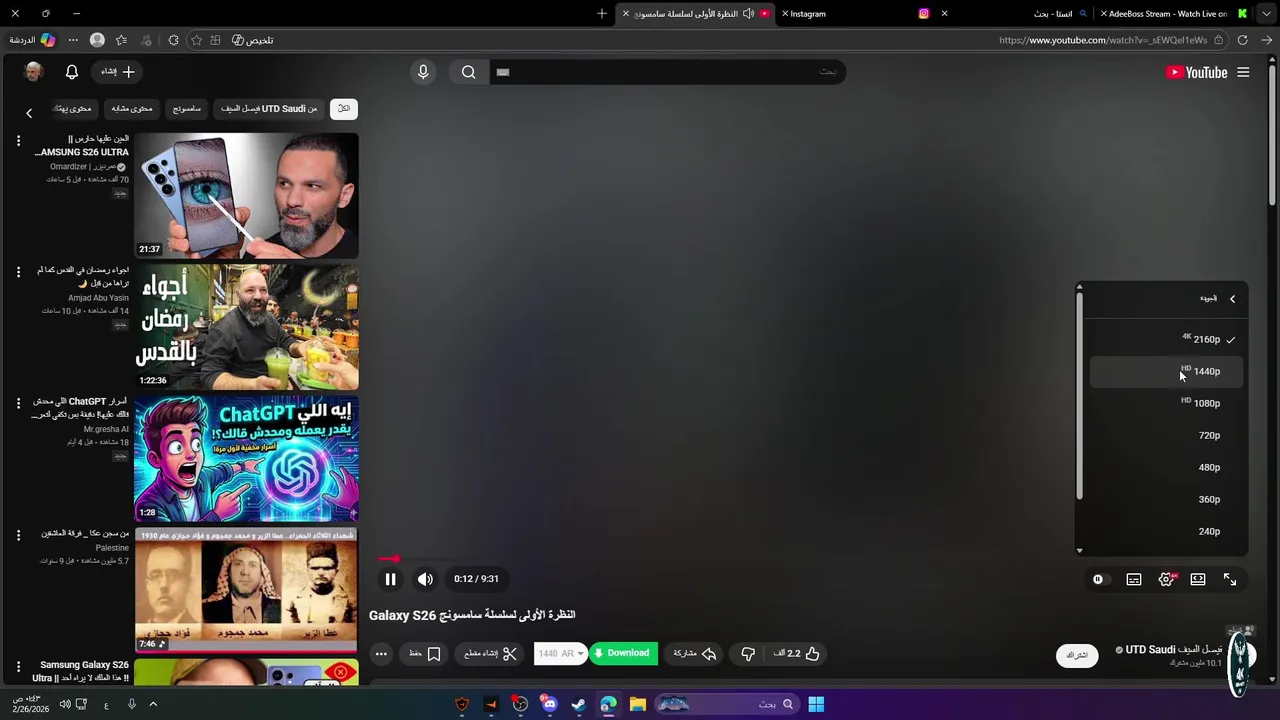This screenshot has width=1280, height=720.
Task: Open the Samsung S26 Ultra 21:37 thumbnail
Action: tap(246, 196)
